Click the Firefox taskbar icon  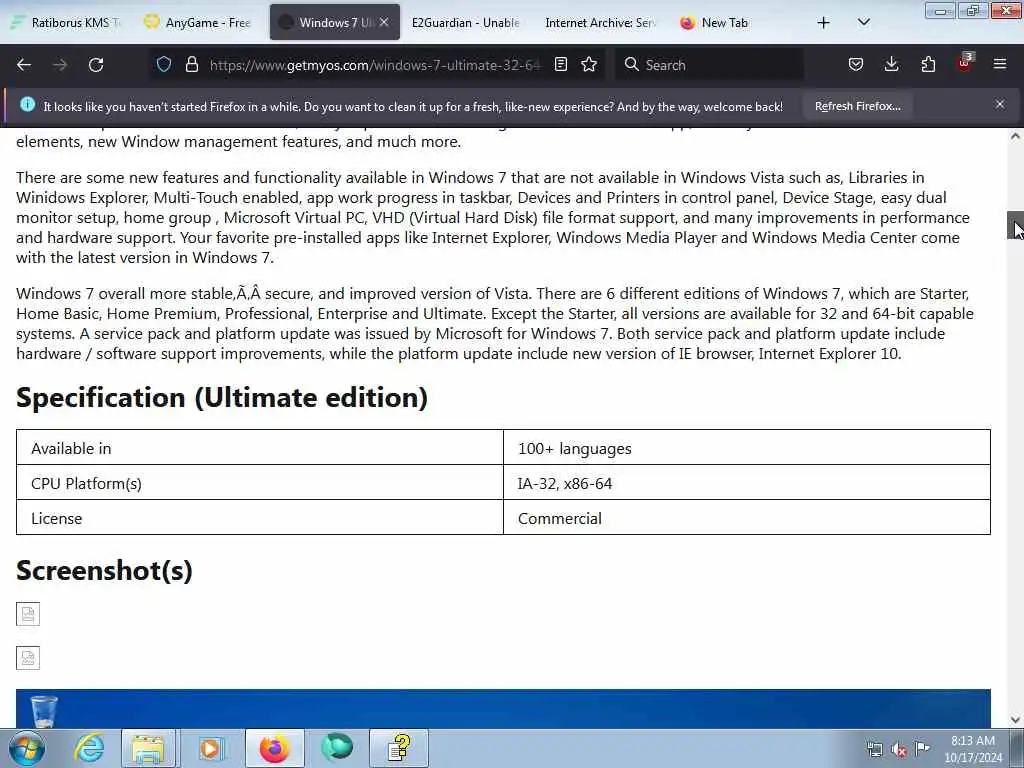275,748
